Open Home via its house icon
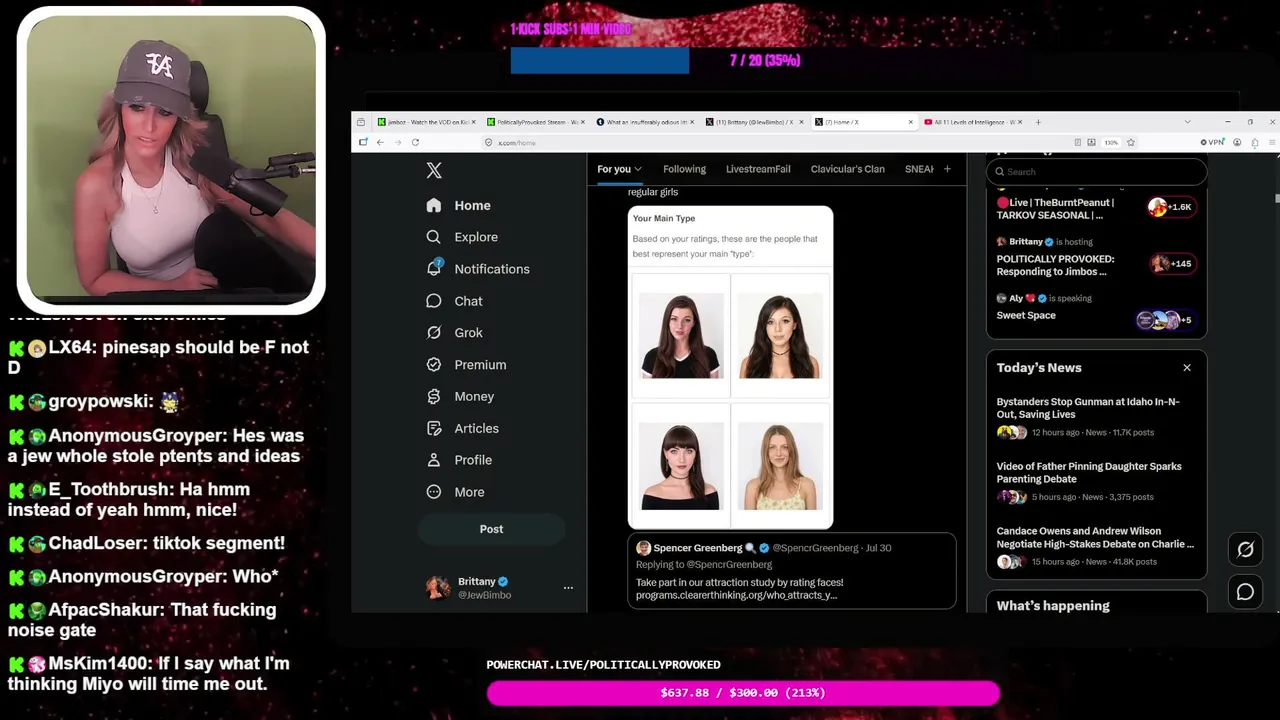The image size is (1280, 720). [433, 205]
